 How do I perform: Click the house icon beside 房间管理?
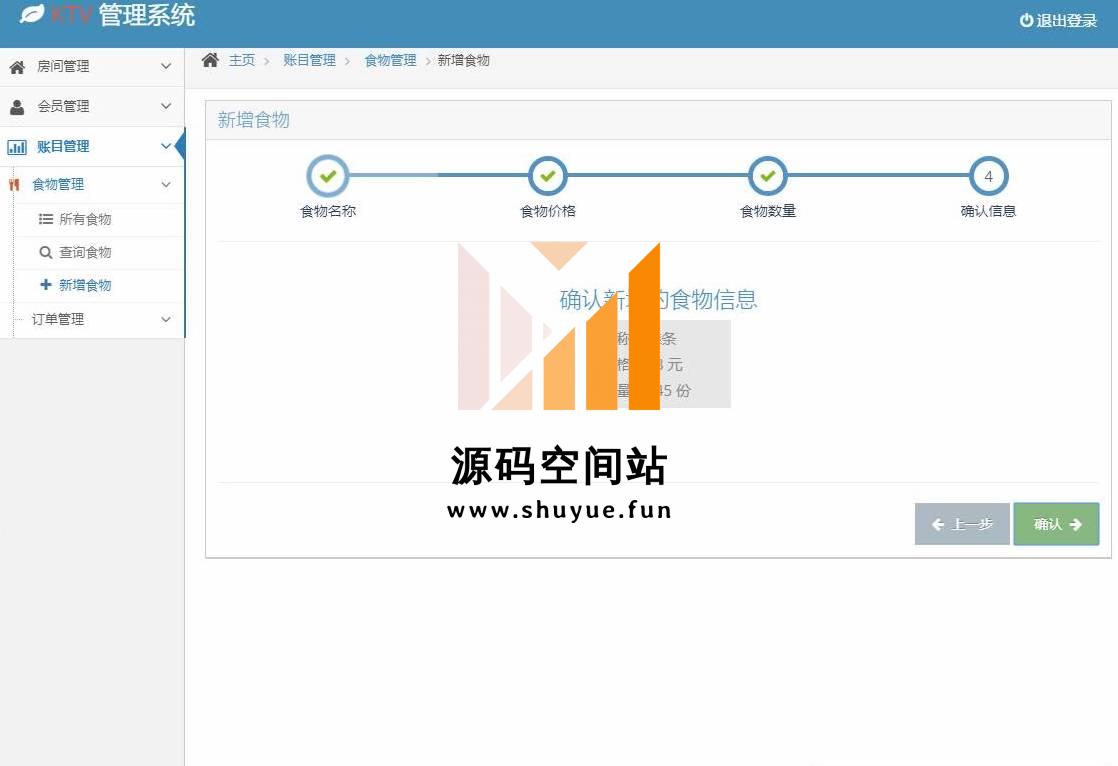[17, 67]
